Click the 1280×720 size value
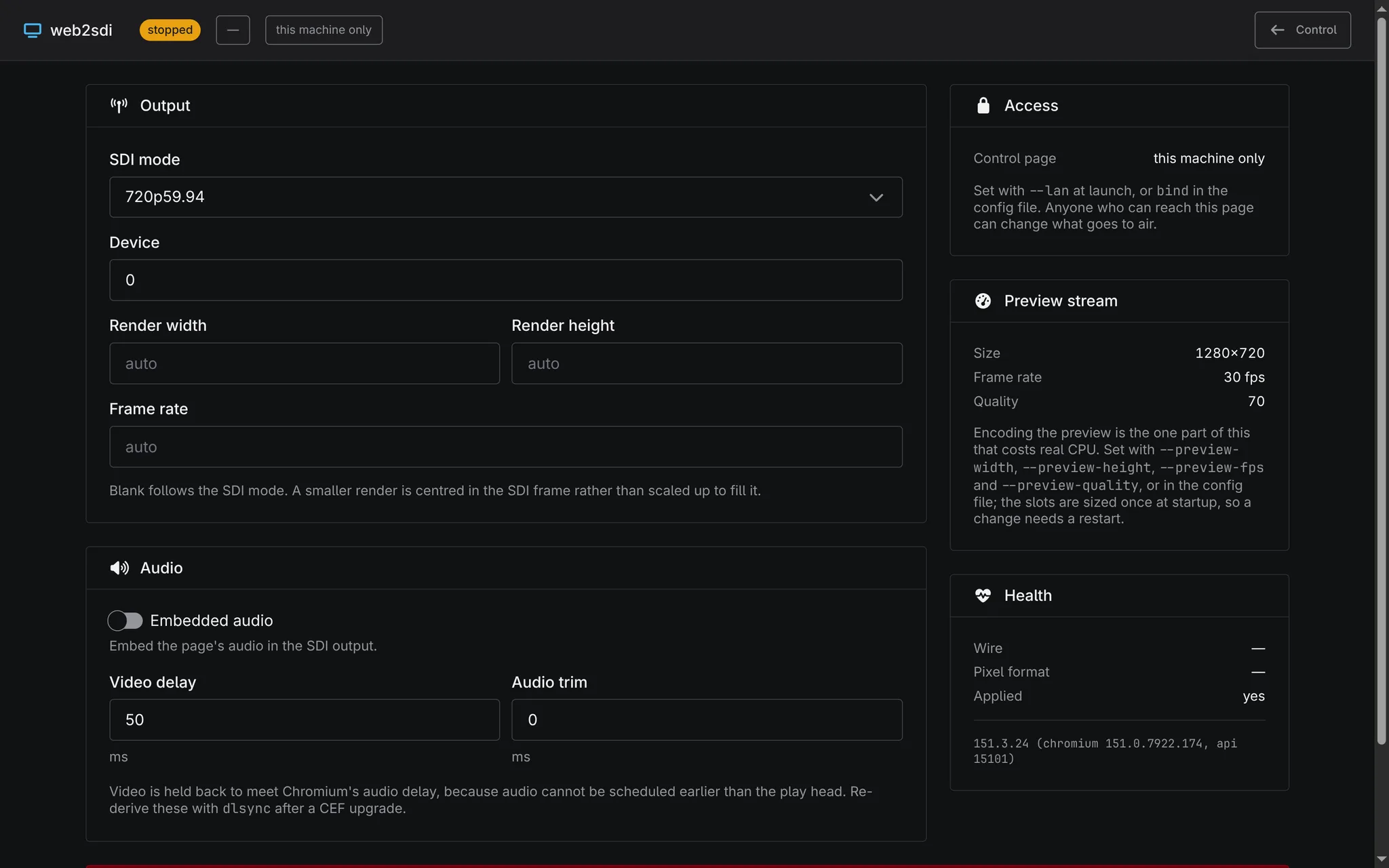 tap(1230, 353)
